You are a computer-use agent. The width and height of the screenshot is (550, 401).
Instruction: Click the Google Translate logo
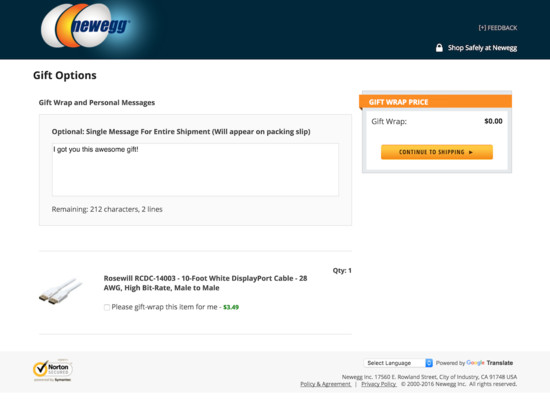tap(490, 363)
